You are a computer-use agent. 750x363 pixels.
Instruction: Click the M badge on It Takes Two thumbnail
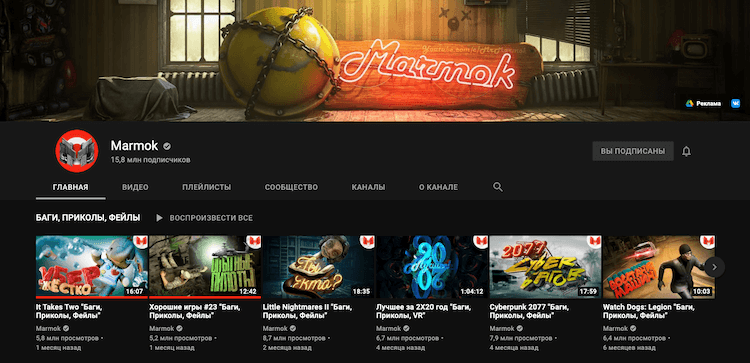click(x=140, y=241)
